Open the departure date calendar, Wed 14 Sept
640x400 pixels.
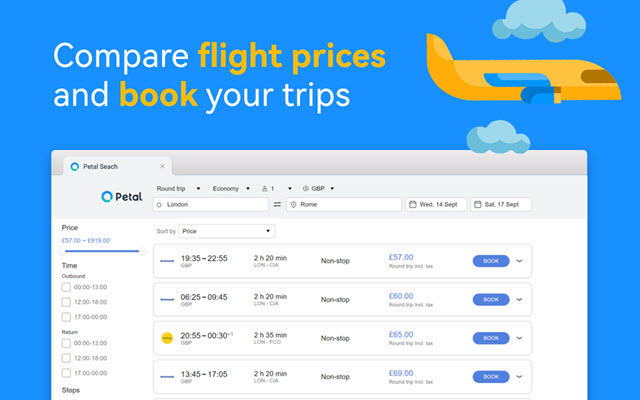click(x=435, y=205)
